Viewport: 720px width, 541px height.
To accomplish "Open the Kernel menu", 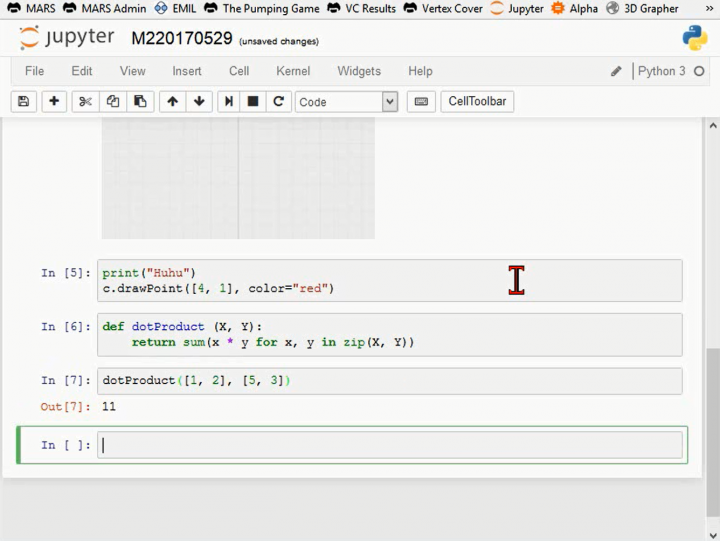I will click(x=293, y=71).
